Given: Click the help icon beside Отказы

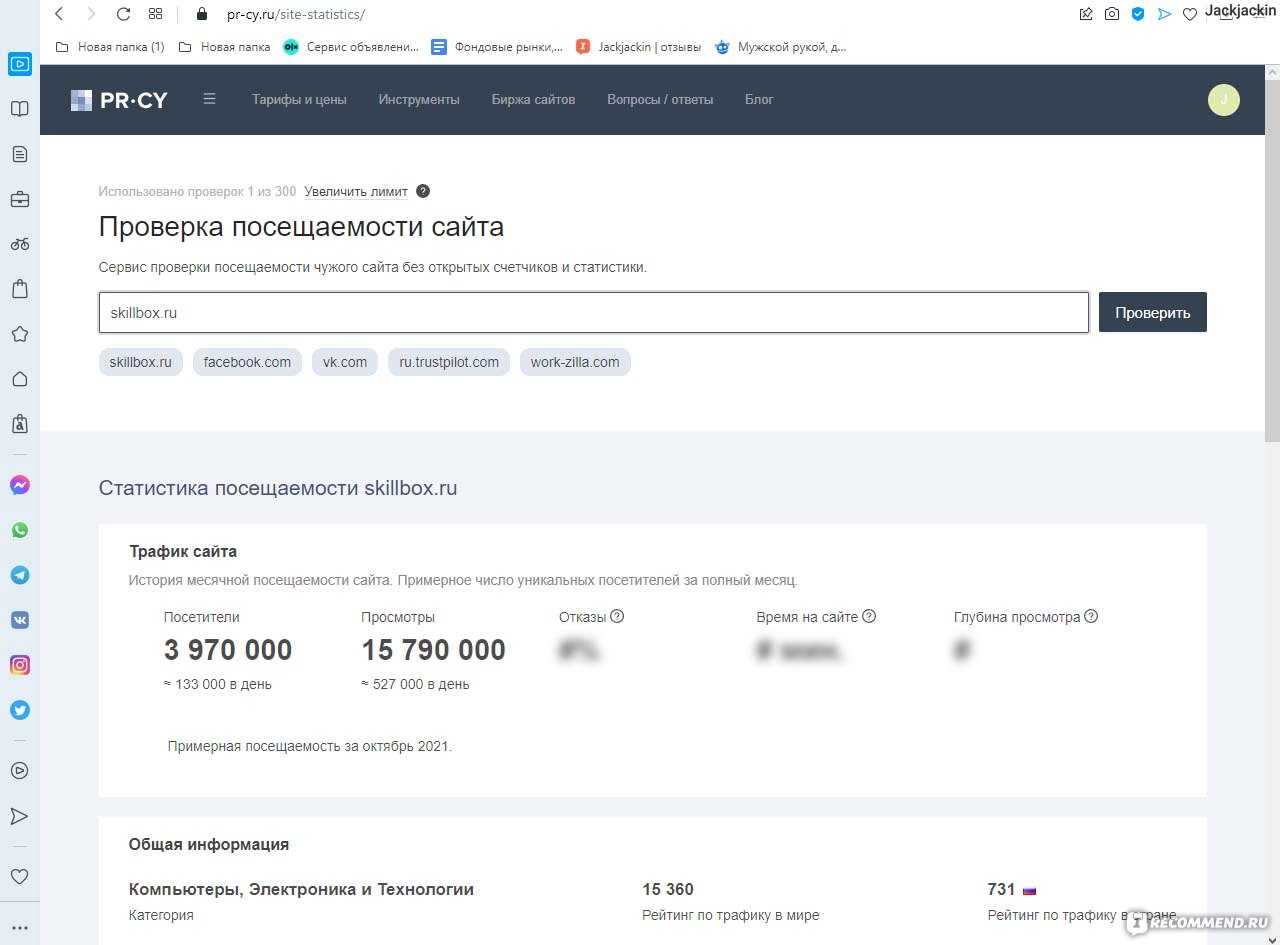Looking at the screenshot, I should click(617, 616).
